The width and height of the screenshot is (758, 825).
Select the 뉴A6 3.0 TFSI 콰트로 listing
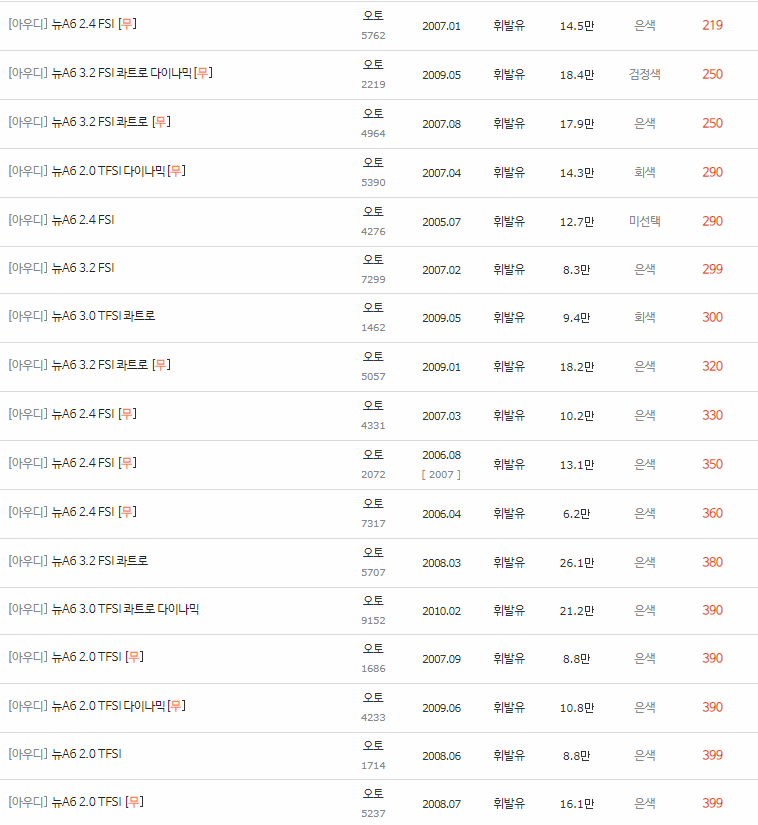tap(105, 317)
